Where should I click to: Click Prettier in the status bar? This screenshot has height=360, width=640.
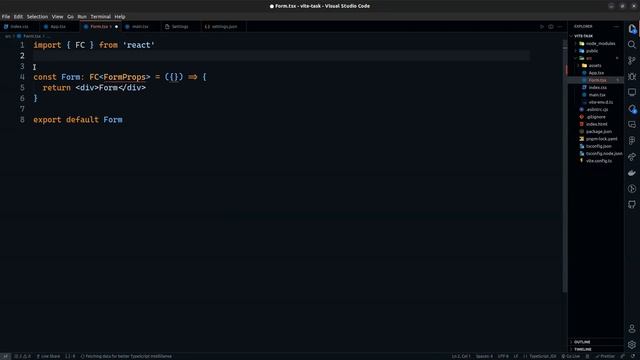[x=605, y=356]
